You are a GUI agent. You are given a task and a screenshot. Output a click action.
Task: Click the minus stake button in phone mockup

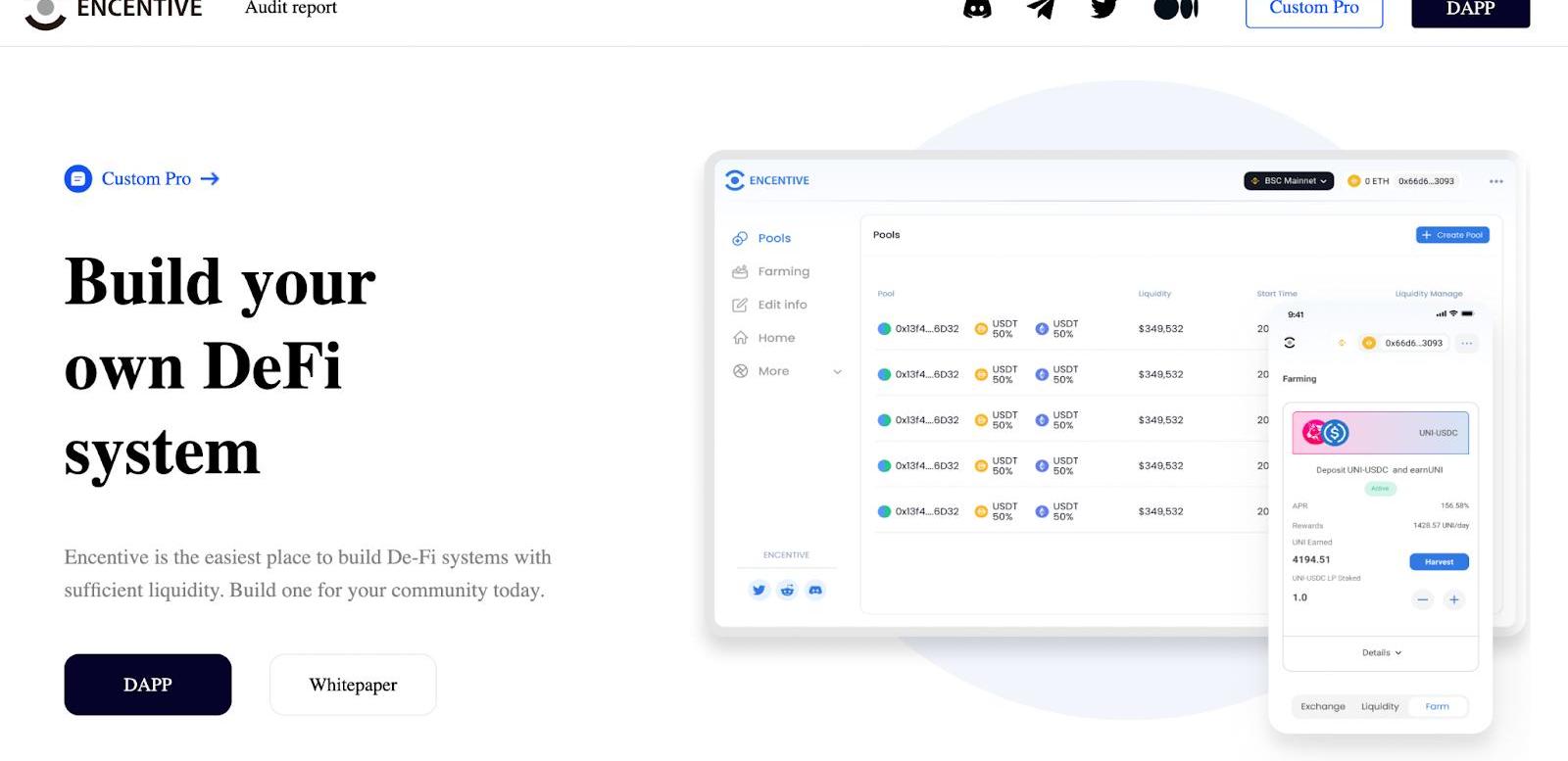[1423, 599]
